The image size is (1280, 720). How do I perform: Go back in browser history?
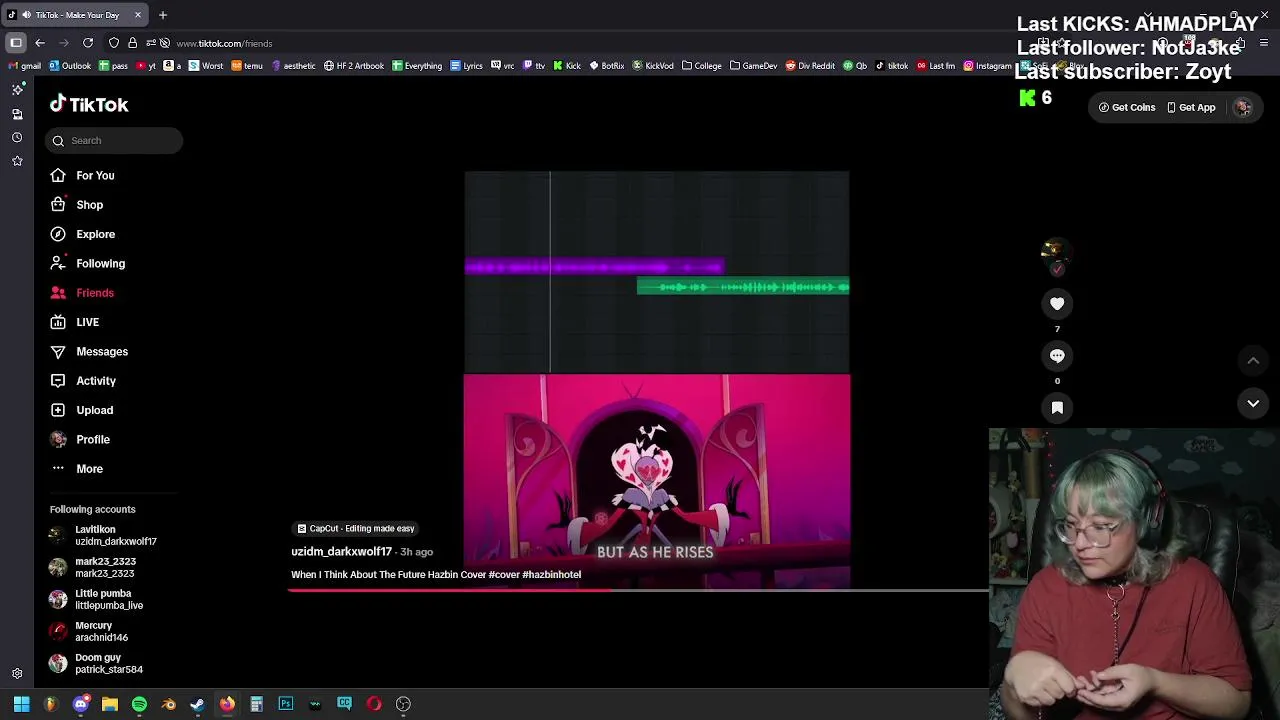(40, 43)
